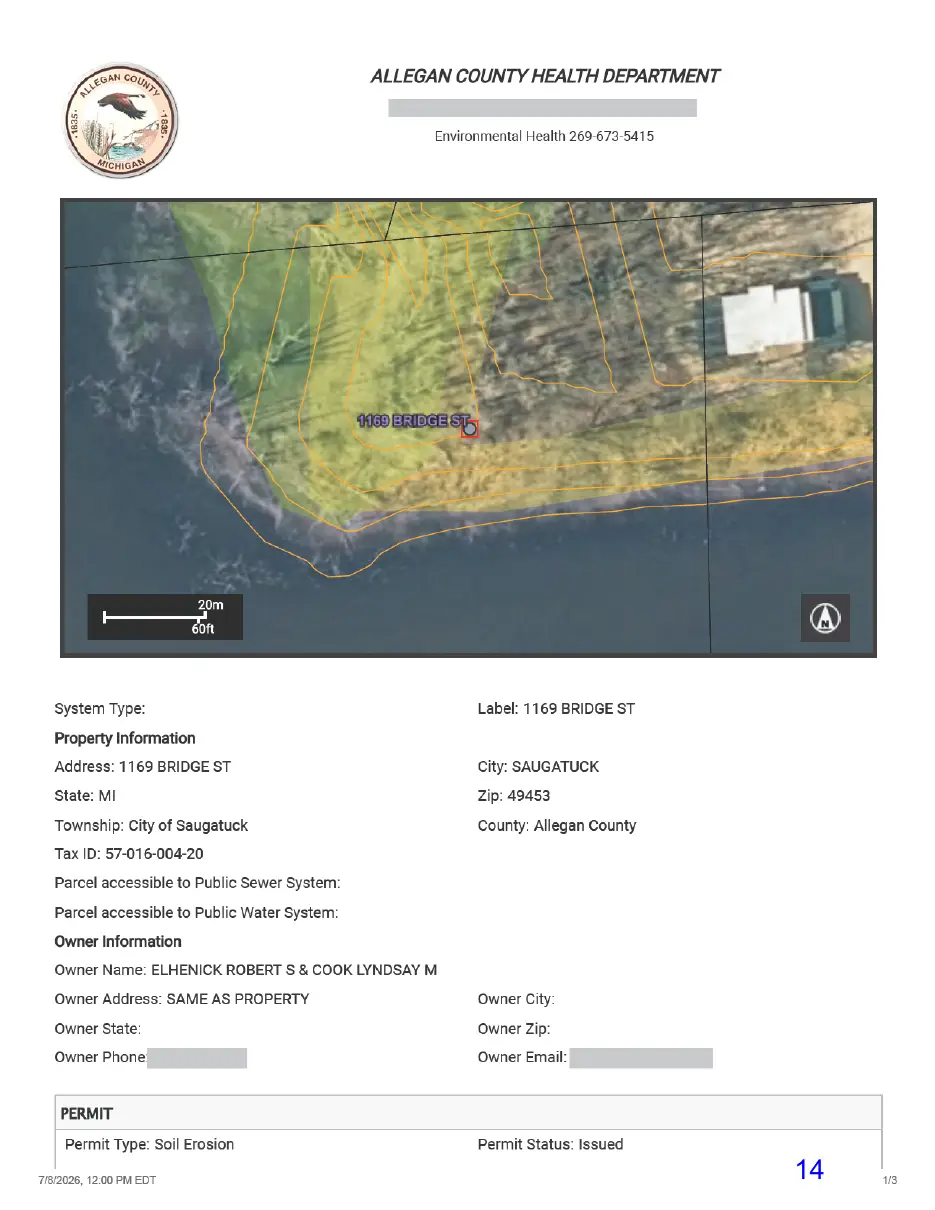The height and width of the screenshot is (1210, 935).
Task: Click the 'Label: 1169 BRIDGE ST' text
Action: (x=556, y=709)
